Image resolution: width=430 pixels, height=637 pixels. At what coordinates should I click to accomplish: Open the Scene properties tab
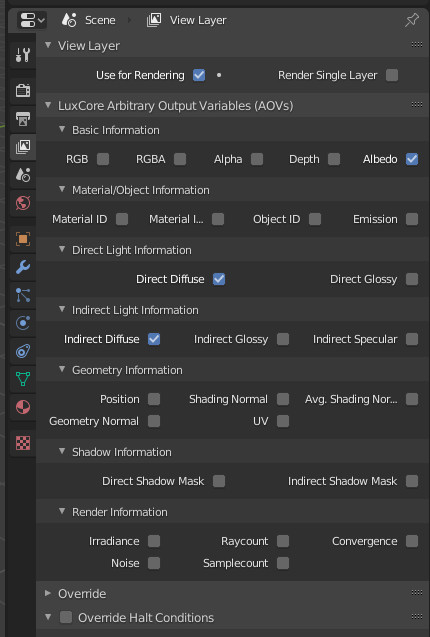tap(23, 175)
